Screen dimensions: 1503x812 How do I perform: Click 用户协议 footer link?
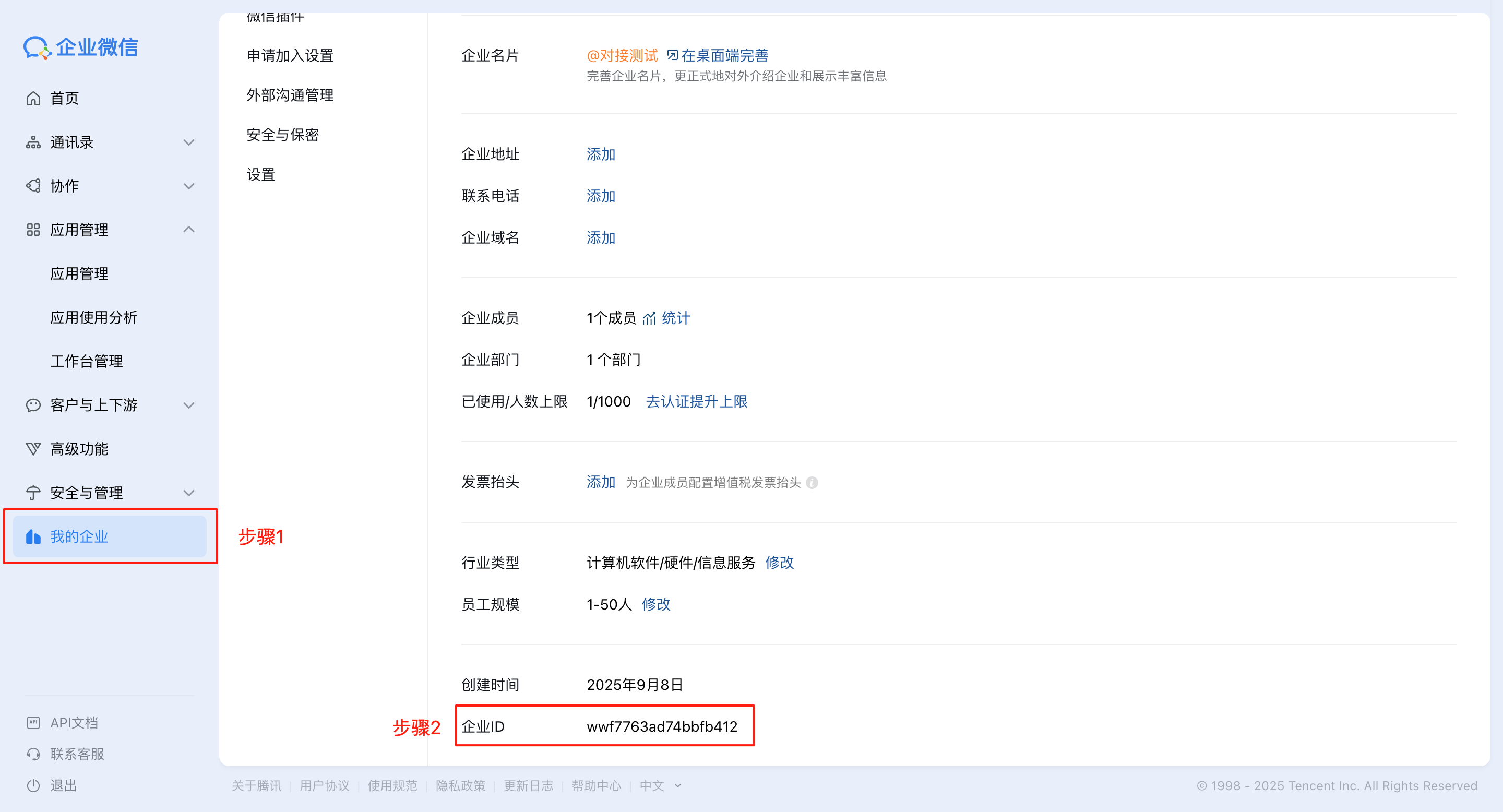(x=325, y=786)
